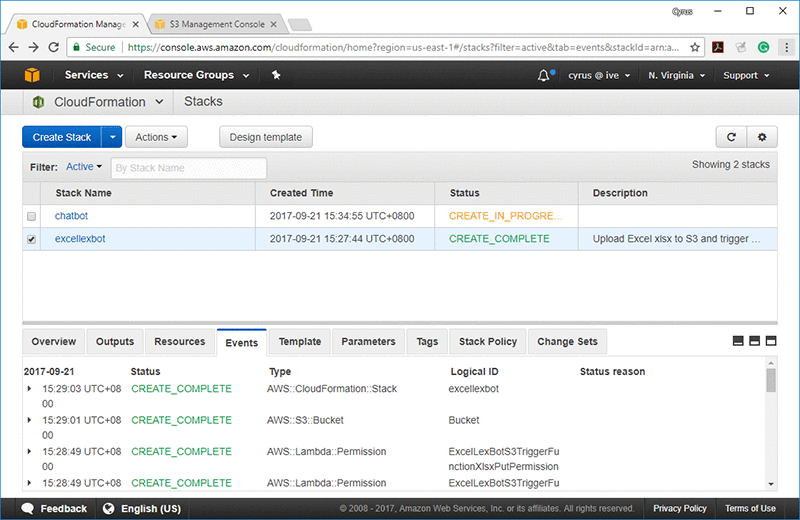
Task: Open the Resource Groups dropdown
Action: click(196, 75)
